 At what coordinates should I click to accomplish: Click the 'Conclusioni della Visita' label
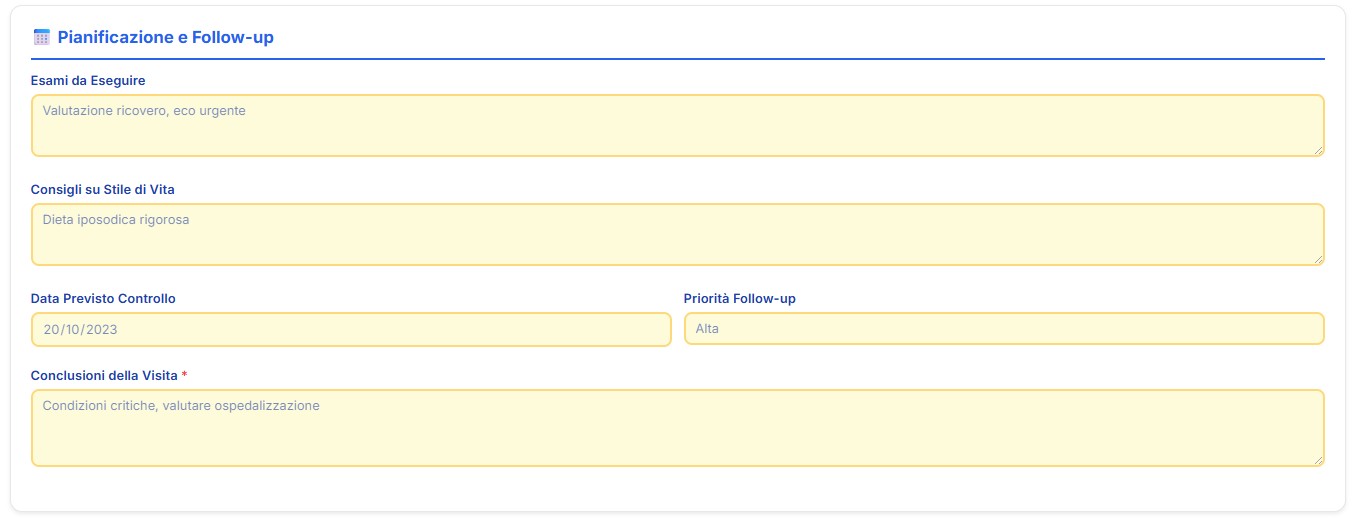coord(104,375)
